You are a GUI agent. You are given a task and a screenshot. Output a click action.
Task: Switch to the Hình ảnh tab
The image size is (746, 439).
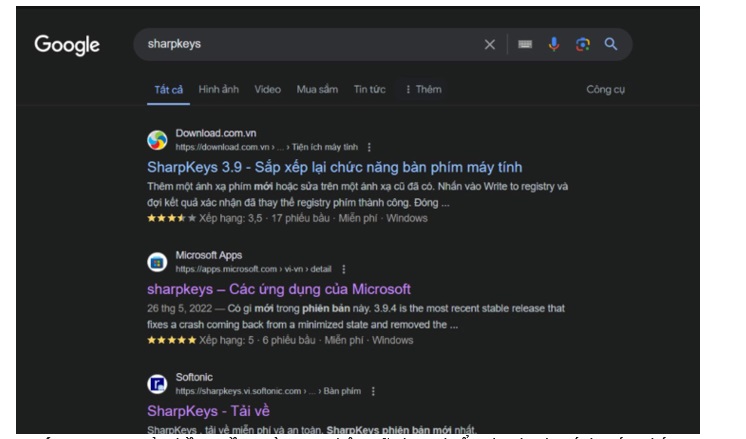(219, 89)
